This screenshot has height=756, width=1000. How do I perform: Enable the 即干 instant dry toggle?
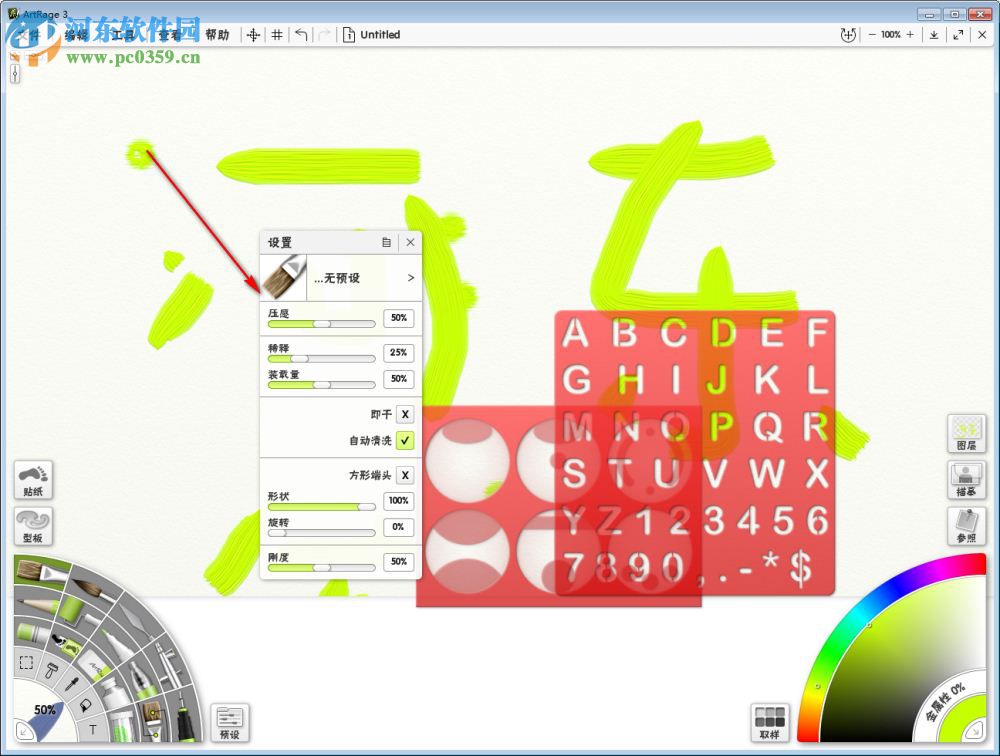403,413
